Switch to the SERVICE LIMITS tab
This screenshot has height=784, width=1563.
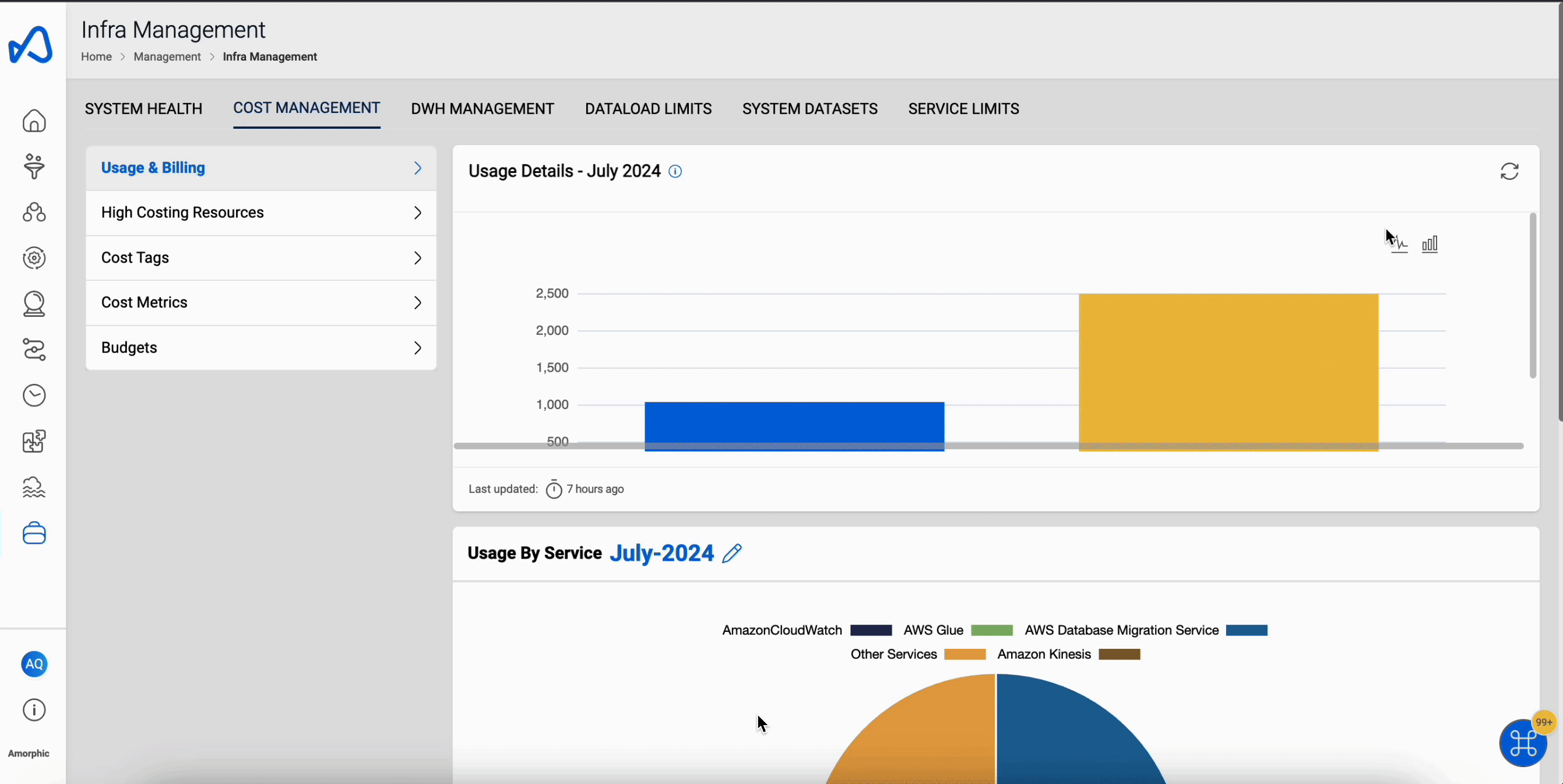(x=963, y=108)
